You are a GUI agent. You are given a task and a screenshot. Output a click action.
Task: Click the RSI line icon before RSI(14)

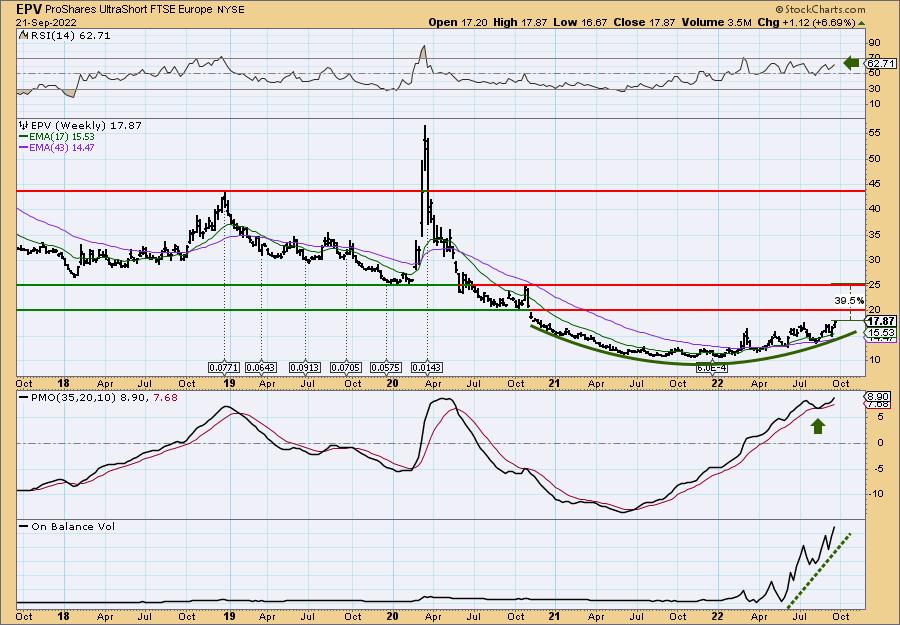click(x=23, y=36)
